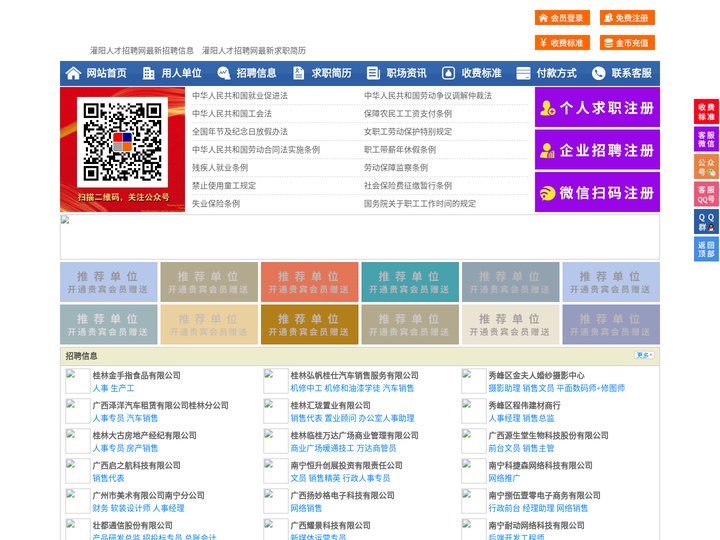Open the 求职简历 menu item
The width and height of the screenshot is (720, 540).
332,73
